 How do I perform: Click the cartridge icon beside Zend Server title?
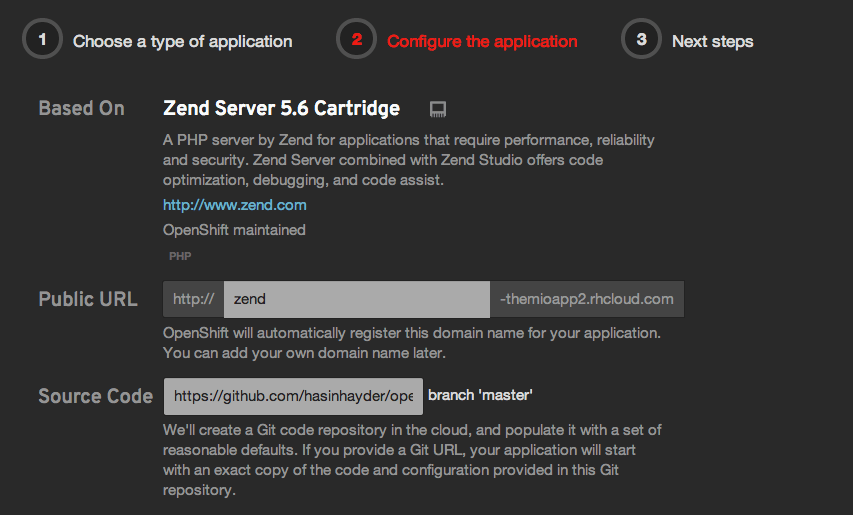438,109
